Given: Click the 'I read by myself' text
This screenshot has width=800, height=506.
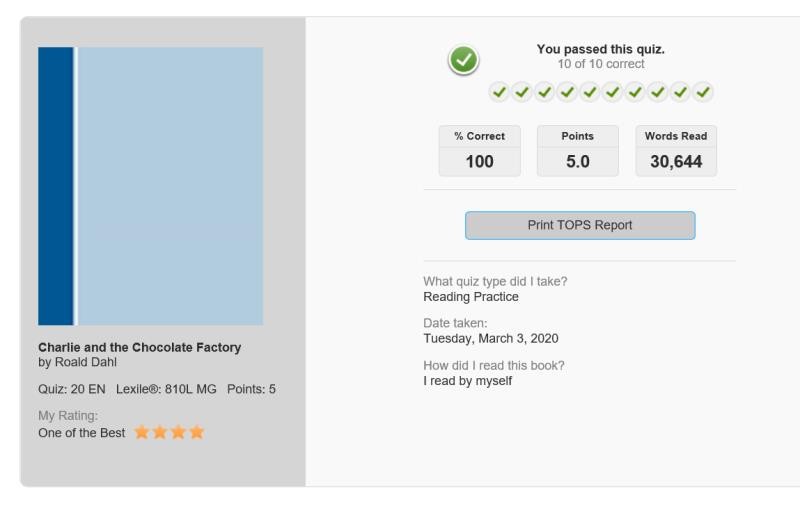Looking at the screenshot, I should point(467,381).
